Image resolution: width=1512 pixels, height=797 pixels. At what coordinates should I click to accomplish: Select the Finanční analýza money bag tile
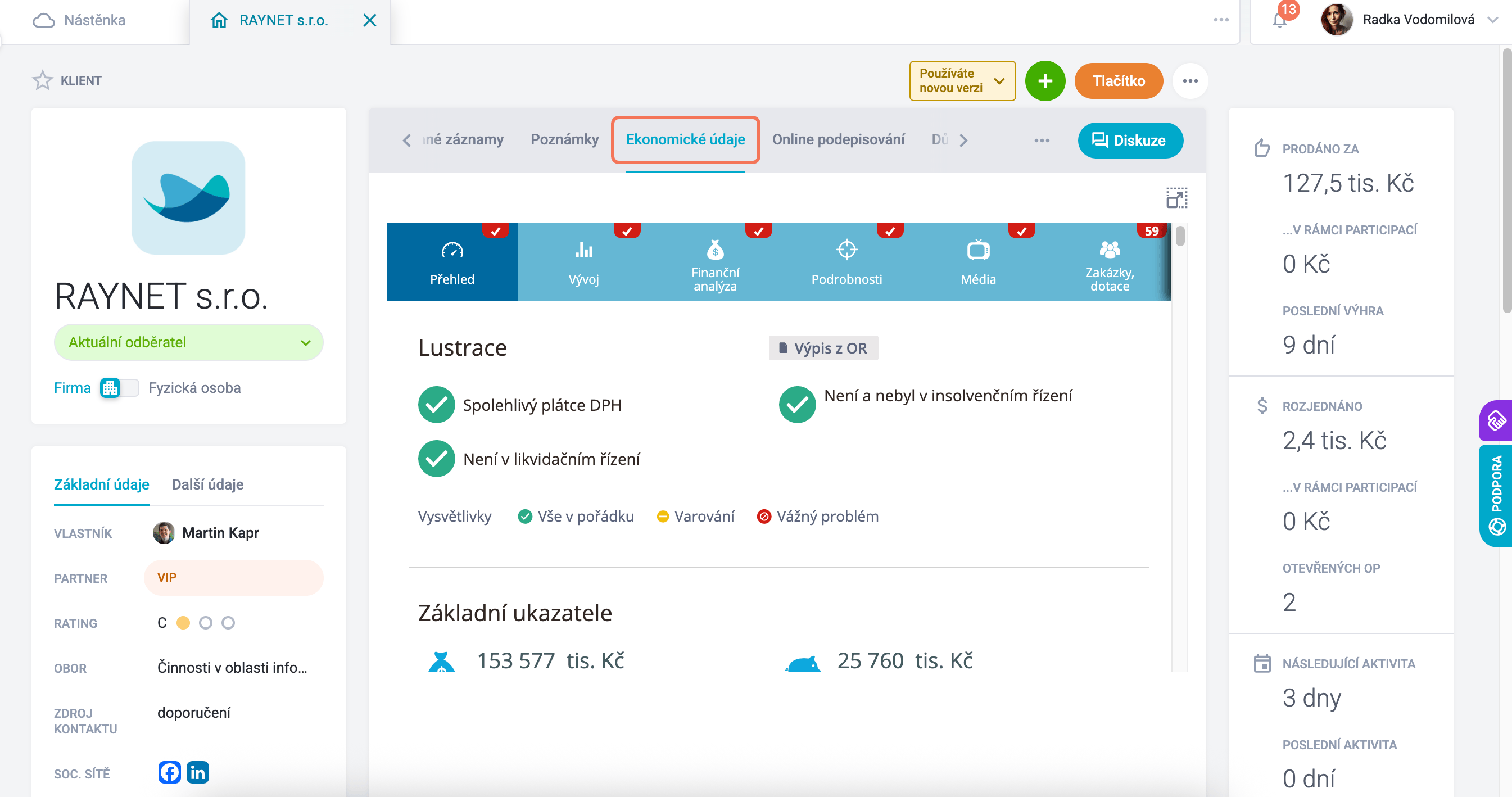point(715,262)
